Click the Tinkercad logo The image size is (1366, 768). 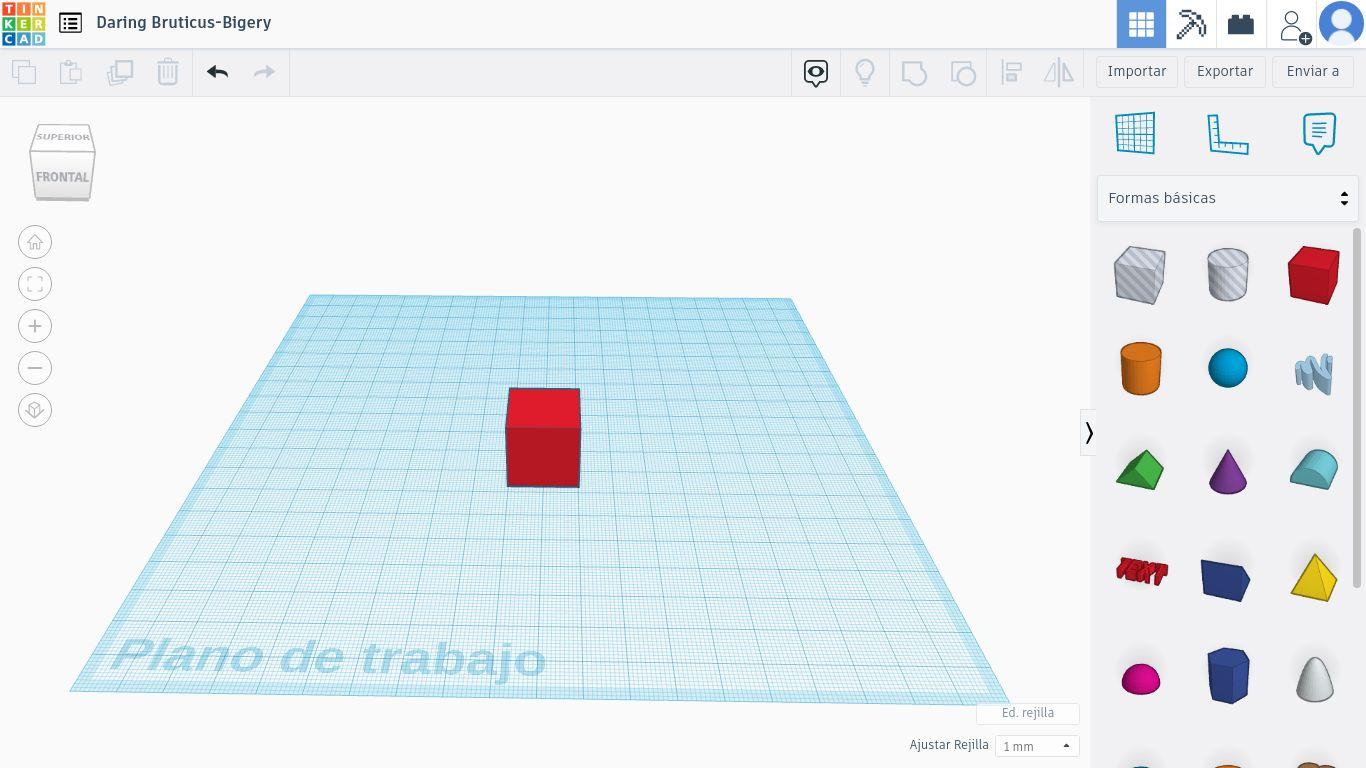(x=23, y=24)
